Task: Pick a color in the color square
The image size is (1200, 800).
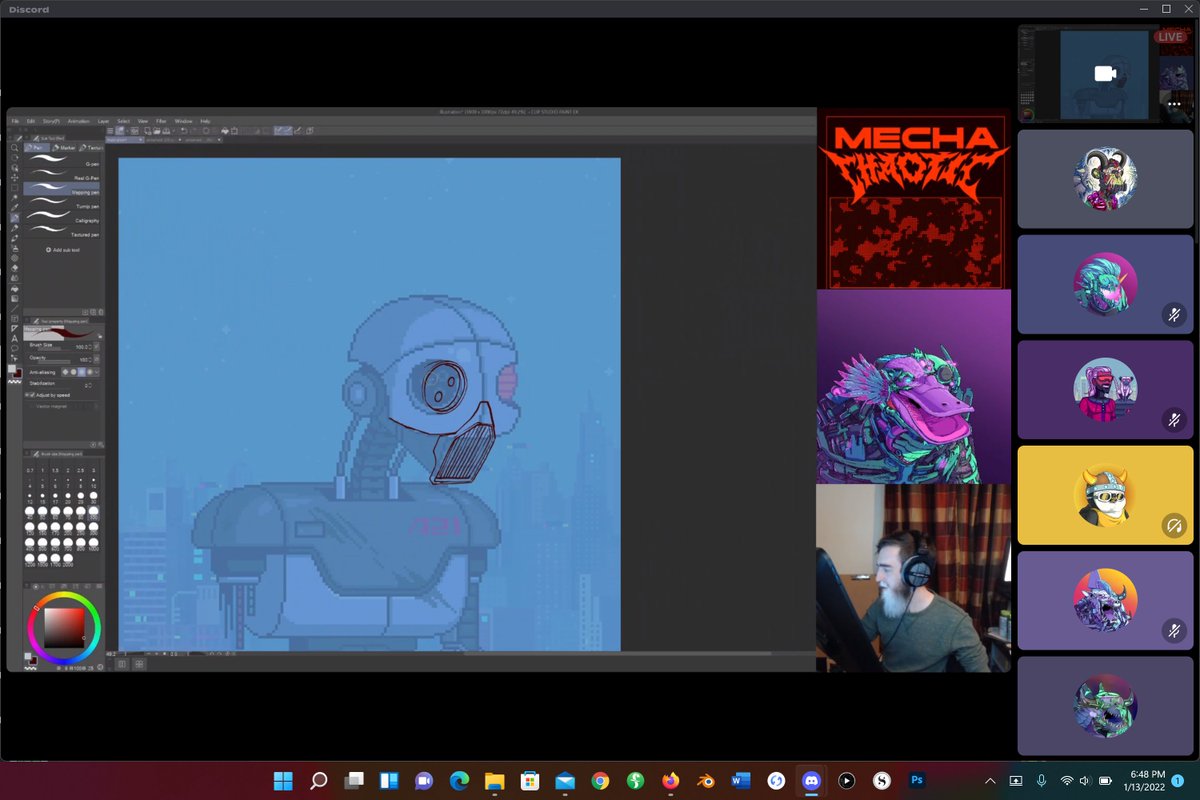Action: click(x=63, y=627)
